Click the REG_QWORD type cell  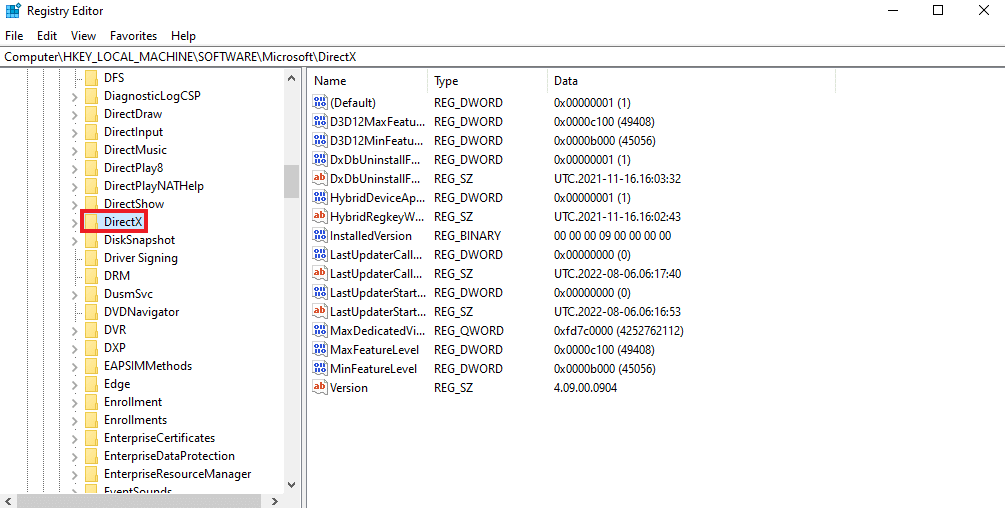469,331
